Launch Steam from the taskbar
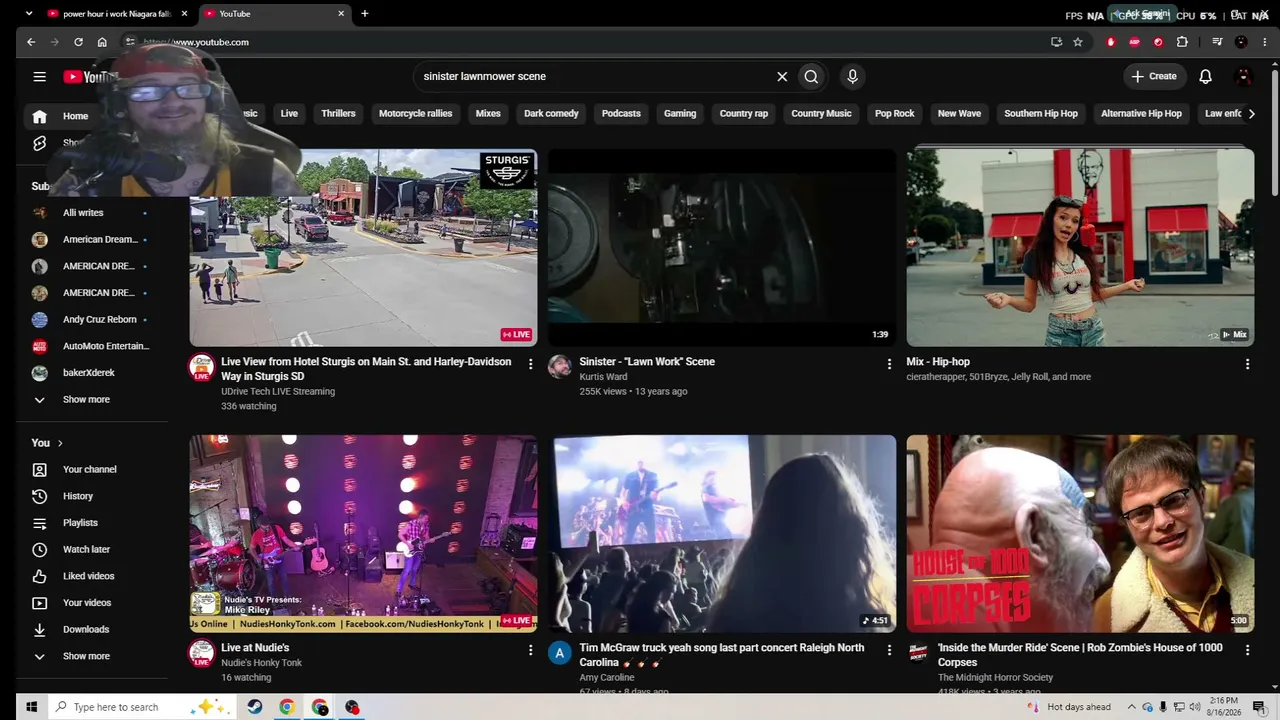 pyautogui.click(x=255, y=707)
